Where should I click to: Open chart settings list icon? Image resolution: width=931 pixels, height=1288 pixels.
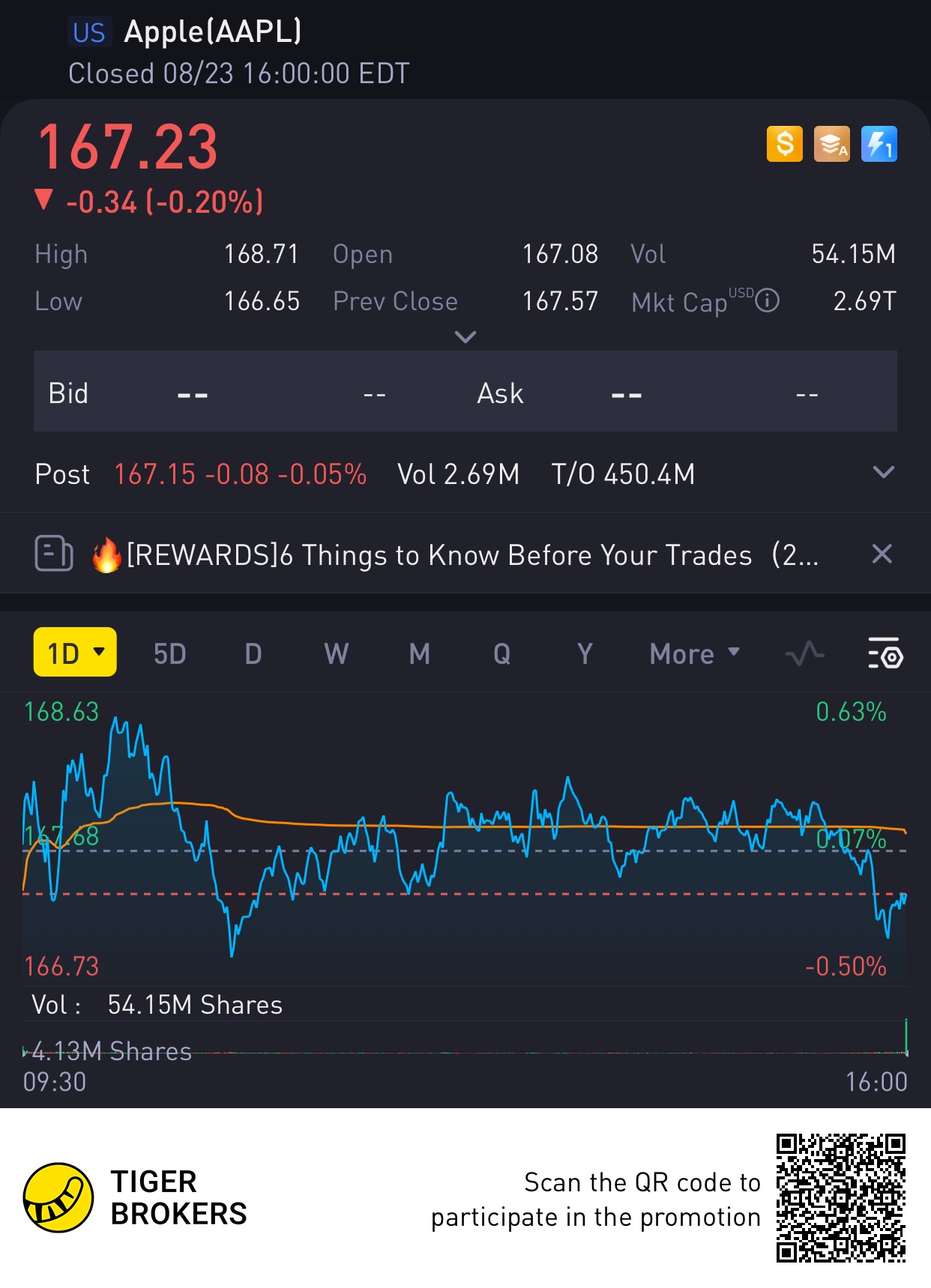point(885,653)
